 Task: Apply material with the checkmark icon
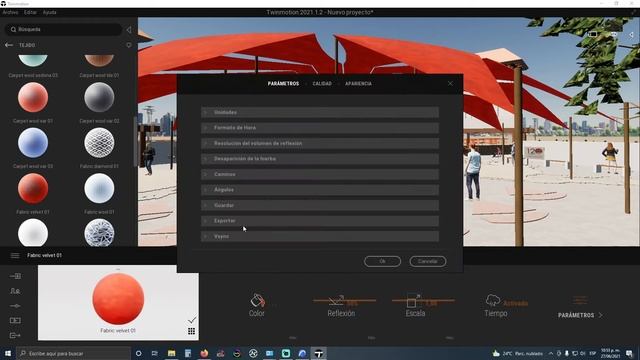(x=192, y=320)
